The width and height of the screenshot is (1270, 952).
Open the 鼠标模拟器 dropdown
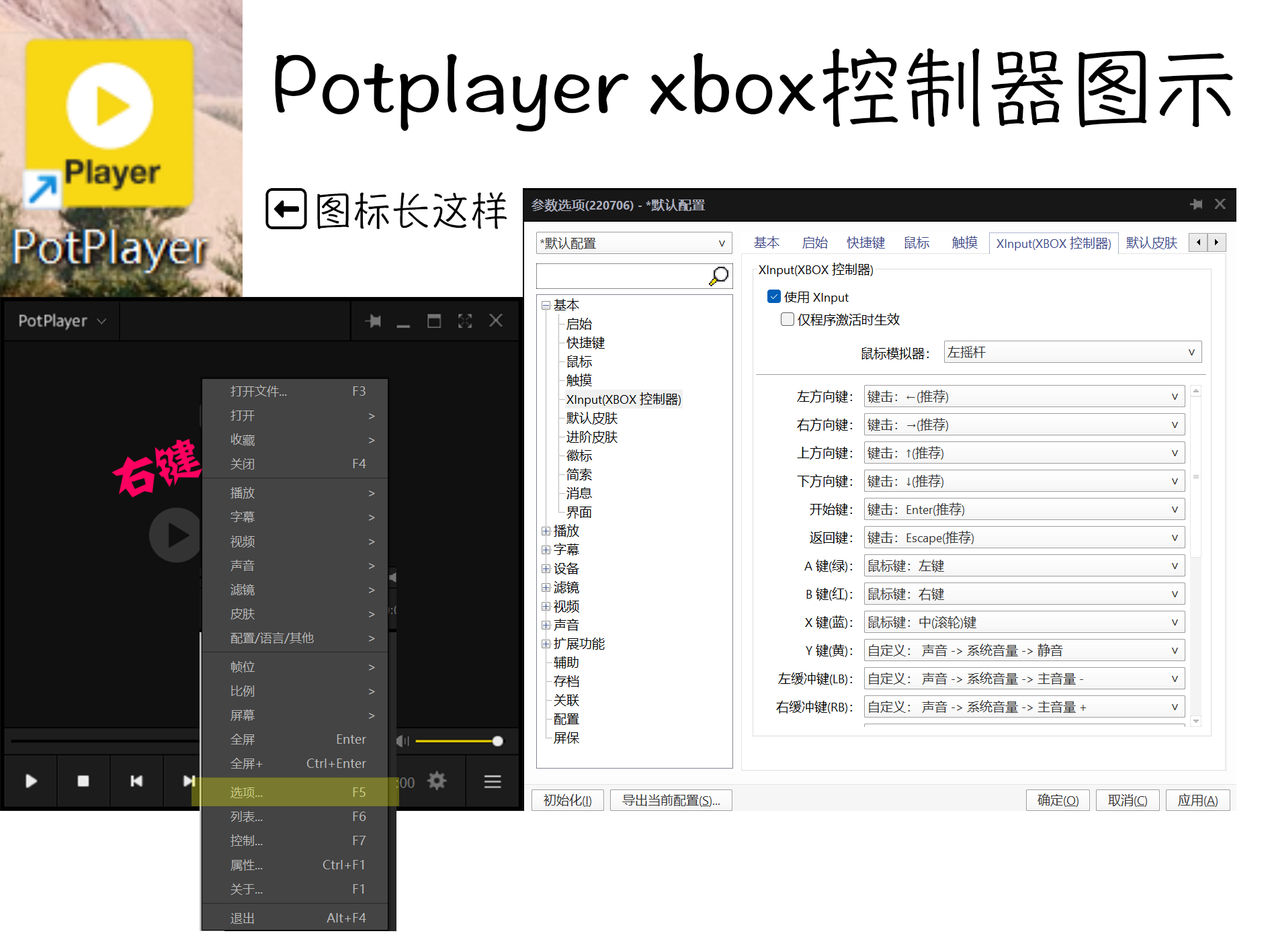tap(1072, 352)
